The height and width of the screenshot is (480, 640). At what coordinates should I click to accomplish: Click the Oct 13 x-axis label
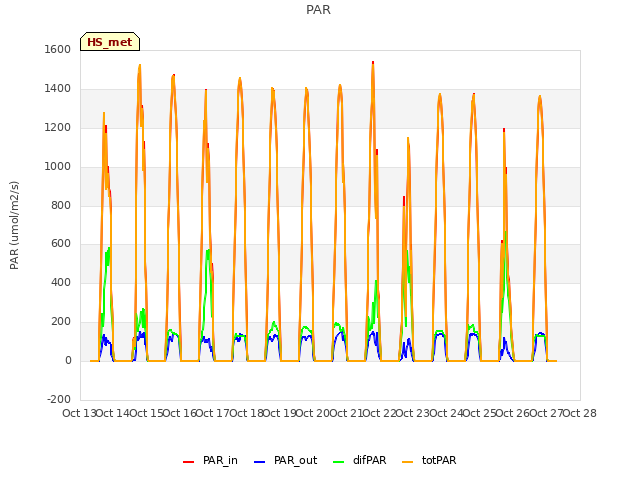coord(79,413)
